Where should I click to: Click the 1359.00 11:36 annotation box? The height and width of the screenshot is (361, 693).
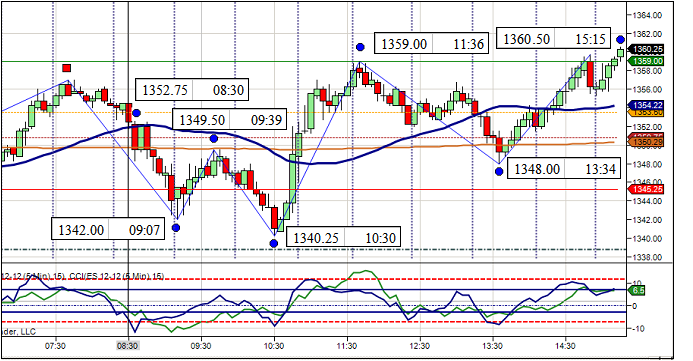pos(431,44)
